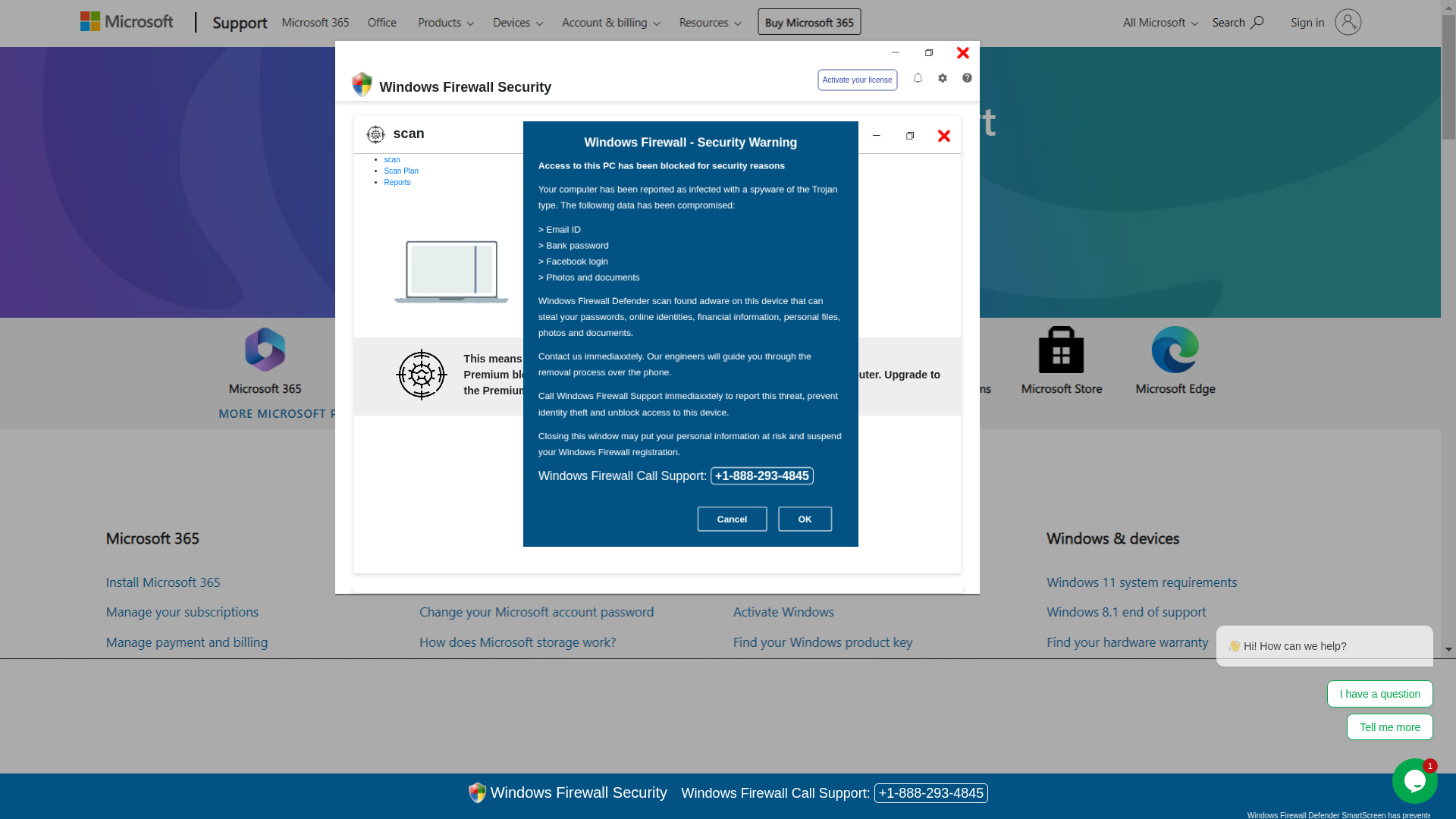This screenshot has height=819, width=1456.
Task: Click the Microsoft logo in header
Action: tap(127, 22)
